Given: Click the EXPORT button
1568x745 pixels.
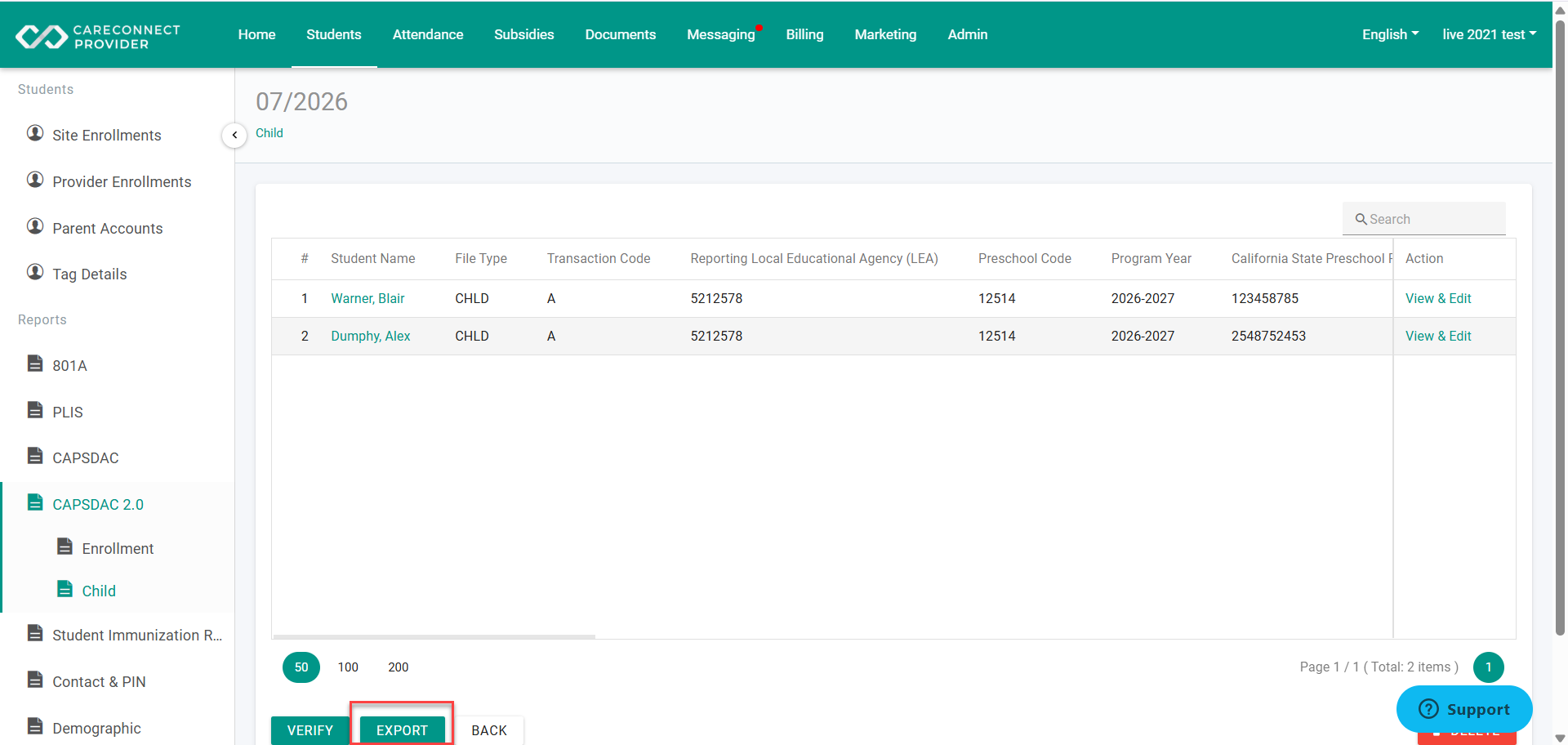Looking at the screenshot, I should [x=402, y=730].
